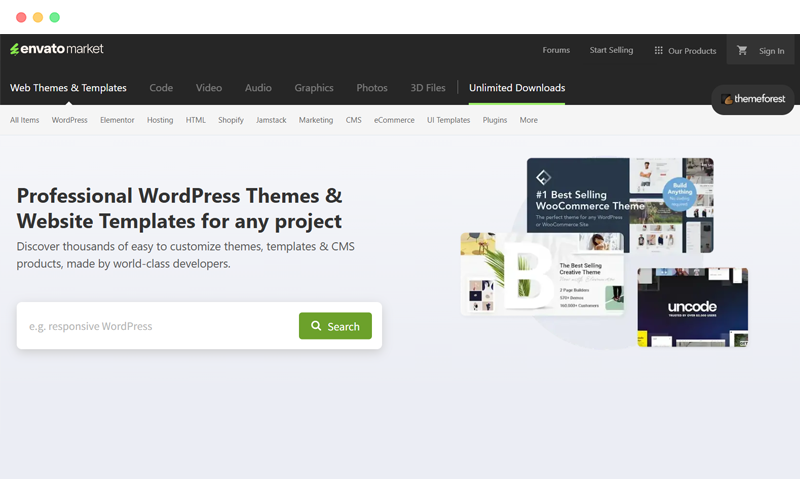Screen dimensions: 800x479
Task: Switch to the 3D Files category
Action: [428, 88]
